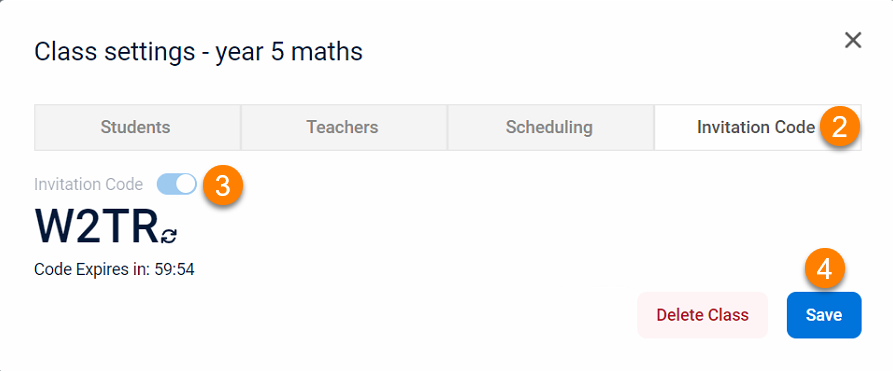This screenshot has height=371, width=893.
Task: Open the Teachers tab
Action: point(344,127)
